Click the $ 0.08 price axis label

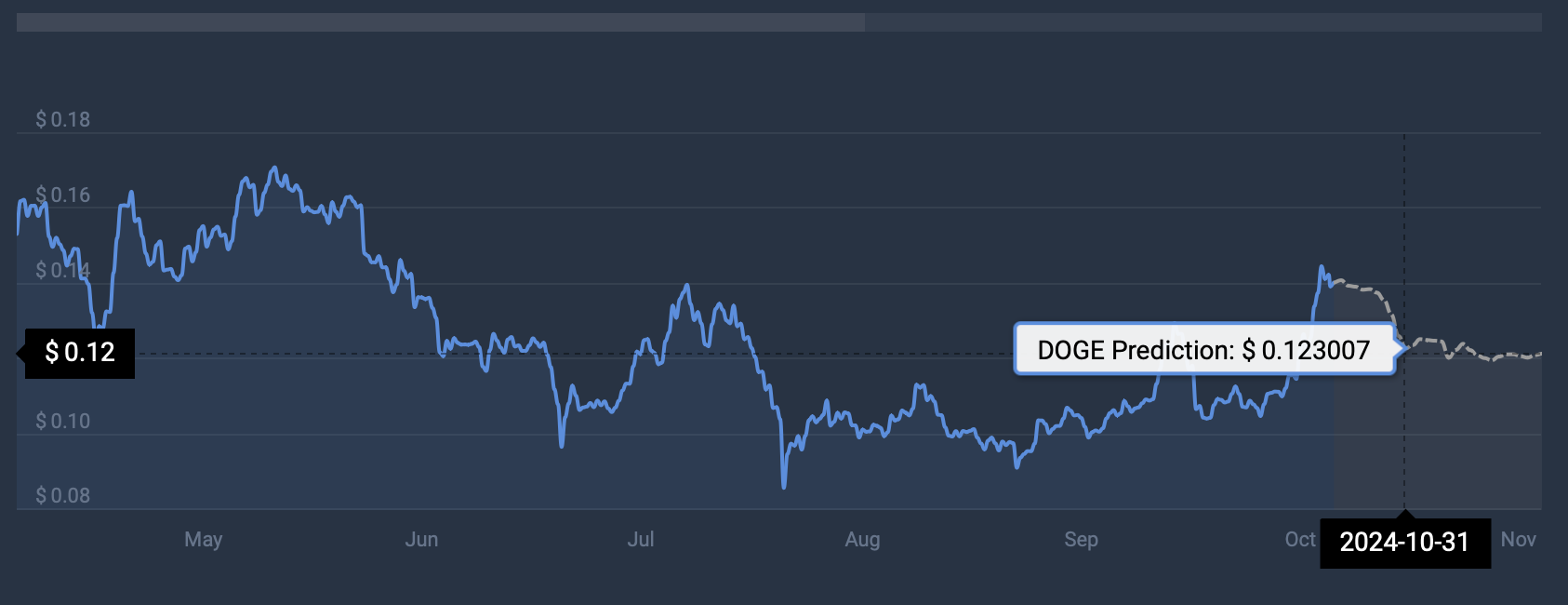click(x=63, y=496)
